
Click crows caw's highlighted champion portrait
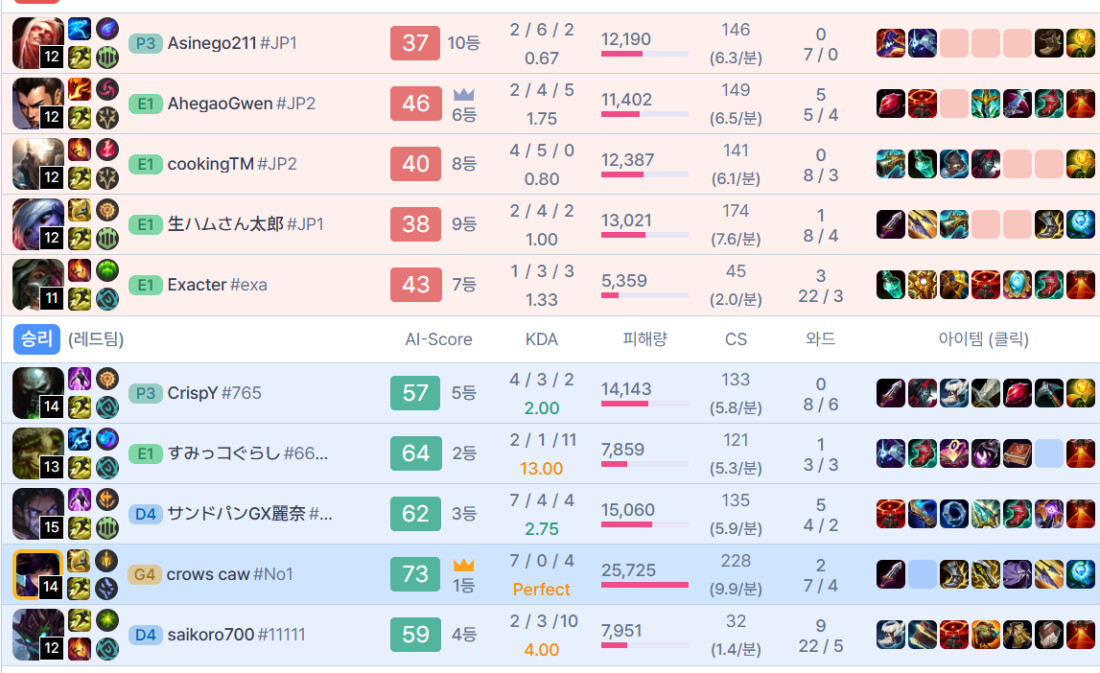[x=37, y=574]
